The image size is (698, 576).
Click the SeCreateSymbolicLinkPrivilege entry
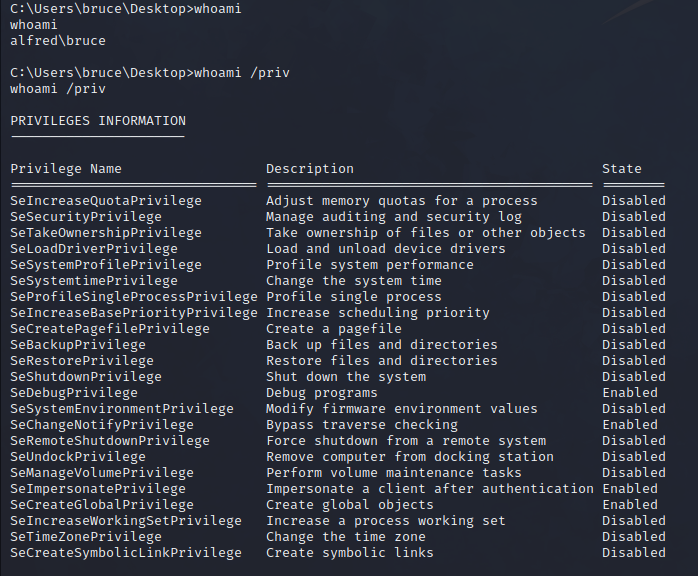point(126,553)
